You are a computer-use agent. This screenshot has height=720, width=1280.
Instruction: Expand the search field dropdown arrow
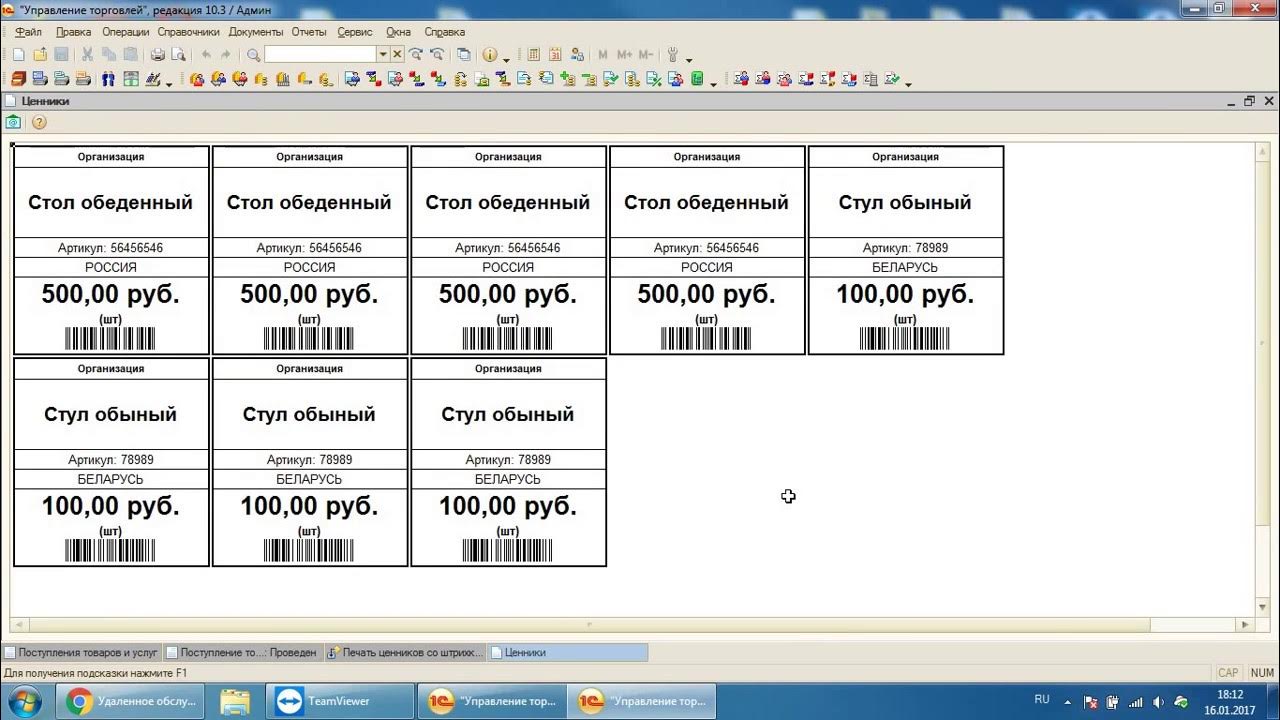pos(383,54)
